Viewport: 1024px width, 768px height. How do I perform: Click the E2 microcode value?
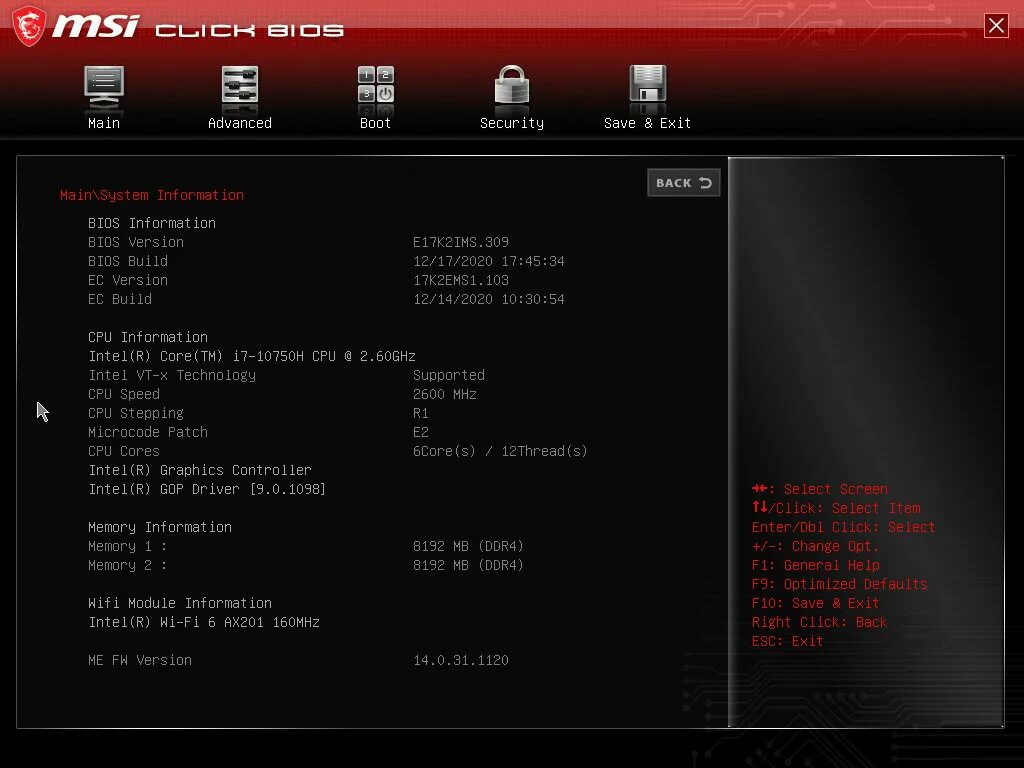(x=421, y=432)
